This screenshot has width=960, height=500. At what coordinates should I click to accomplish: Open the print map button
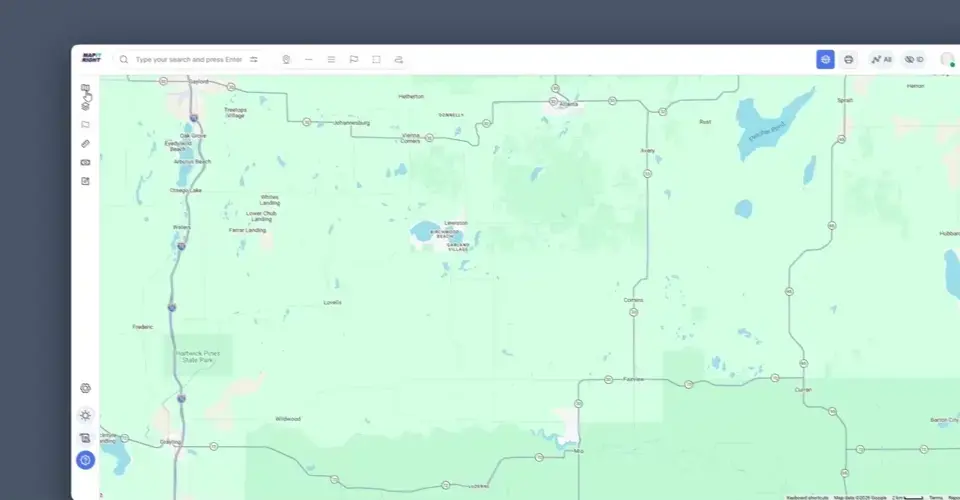tap(849, 59)
